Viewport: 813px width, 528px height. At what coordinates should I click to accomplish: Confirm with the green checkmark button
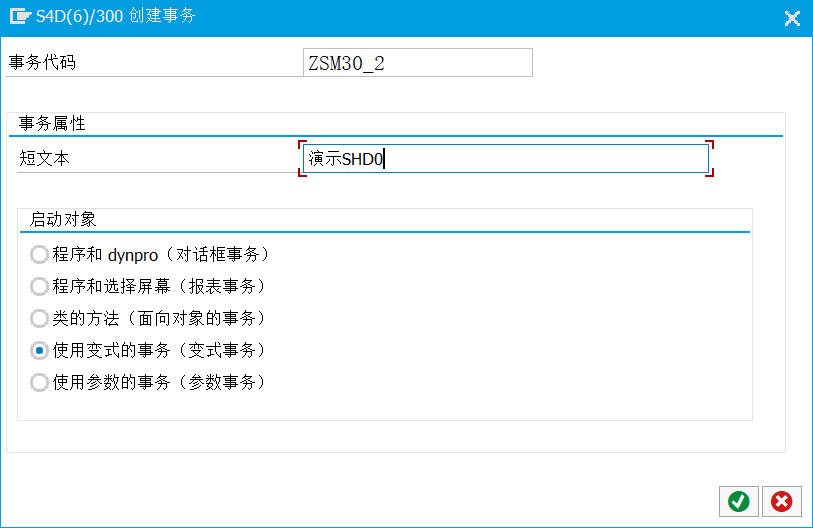738,502
